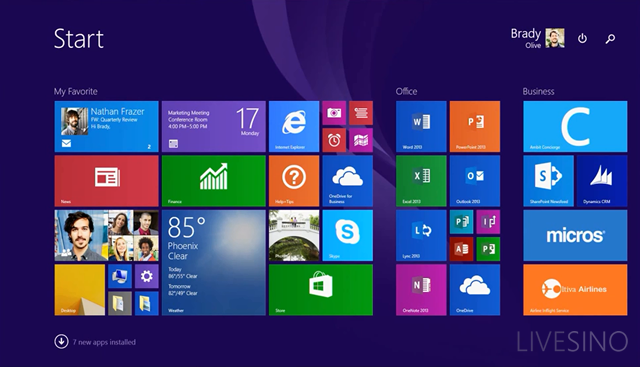Open the Reading List small tile

point(361,113)
